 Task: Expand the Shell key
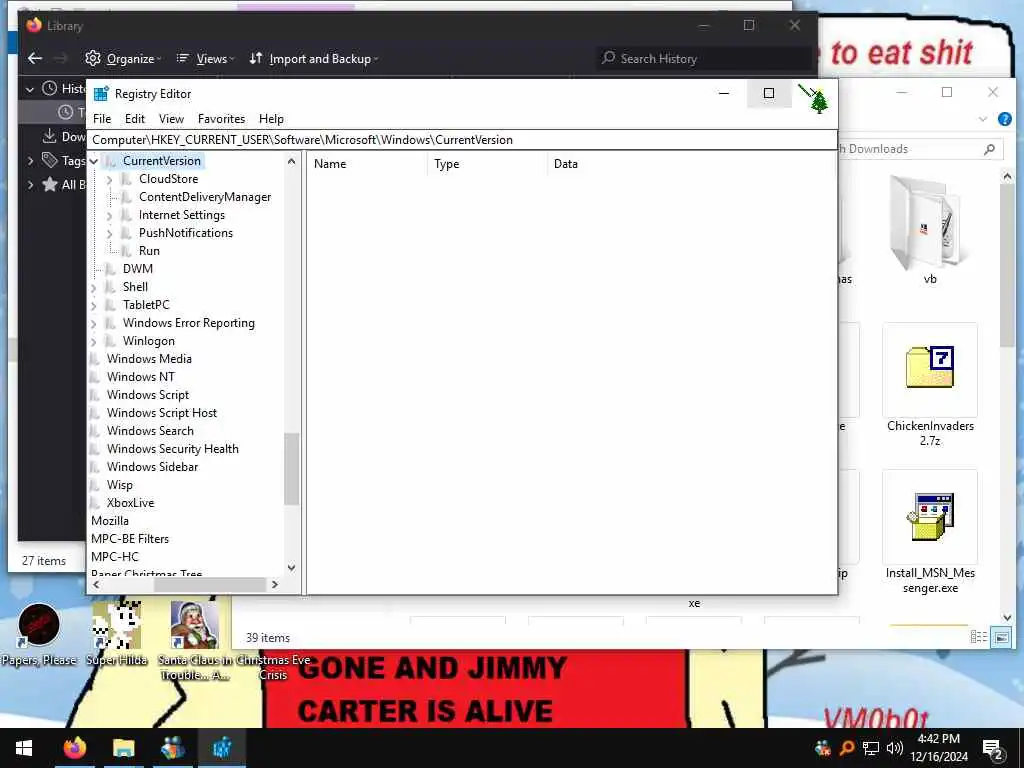pos(94,287)
